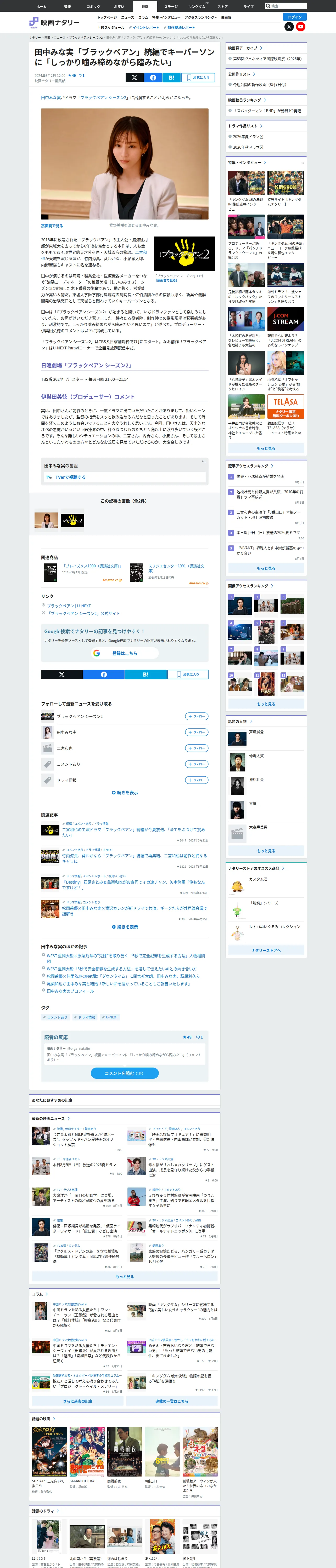Show more related articles under 関連記事
The width and height of the screenshot is (336, 1568).
coord(125,927)
